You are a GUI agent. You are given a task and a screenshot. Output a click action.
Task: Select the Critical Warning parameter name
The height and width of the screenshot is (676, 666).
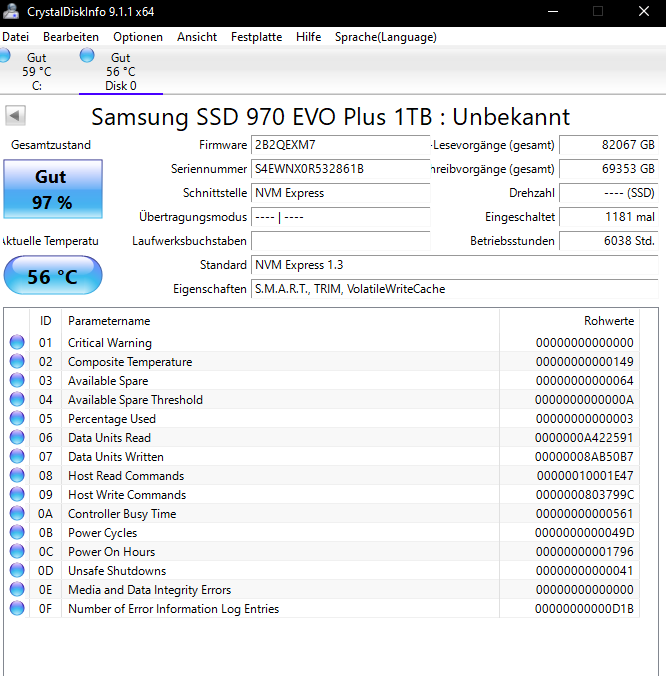point(110,343)
